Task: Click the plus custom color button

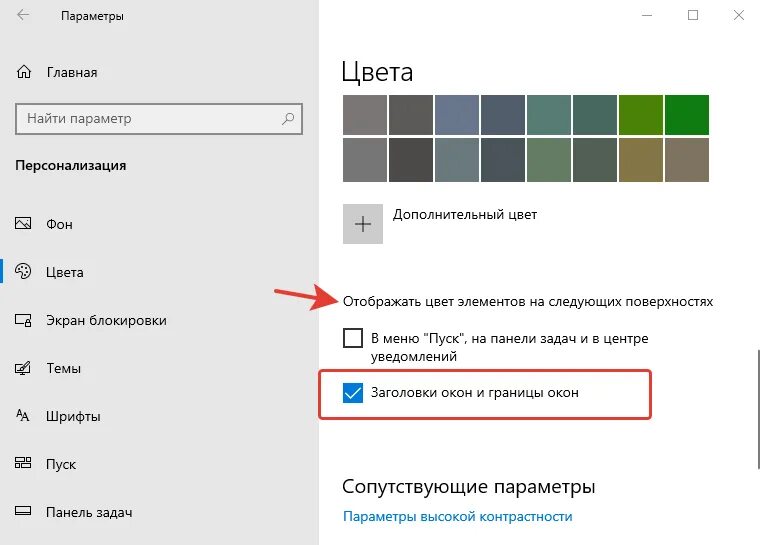Action: click(x=363, y=224)
